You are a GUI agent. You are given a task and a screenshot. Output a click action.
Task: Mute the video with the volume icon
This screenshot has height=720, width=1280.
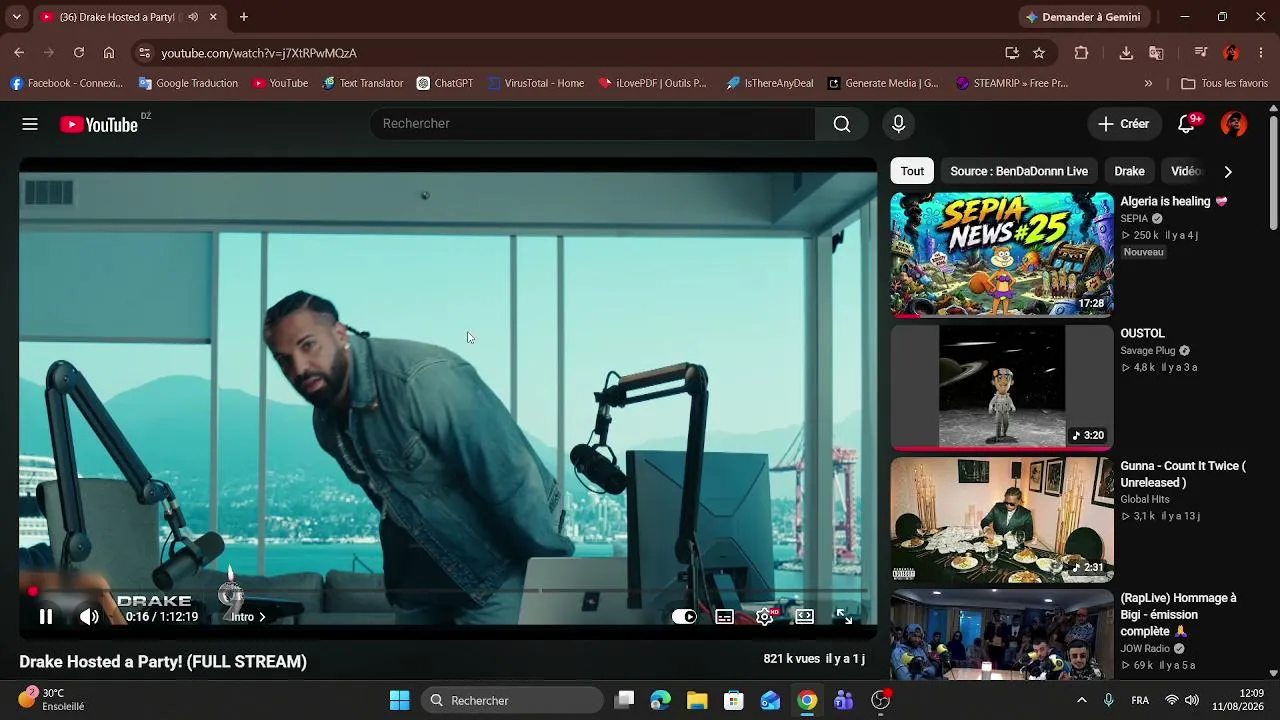point(89,617)
